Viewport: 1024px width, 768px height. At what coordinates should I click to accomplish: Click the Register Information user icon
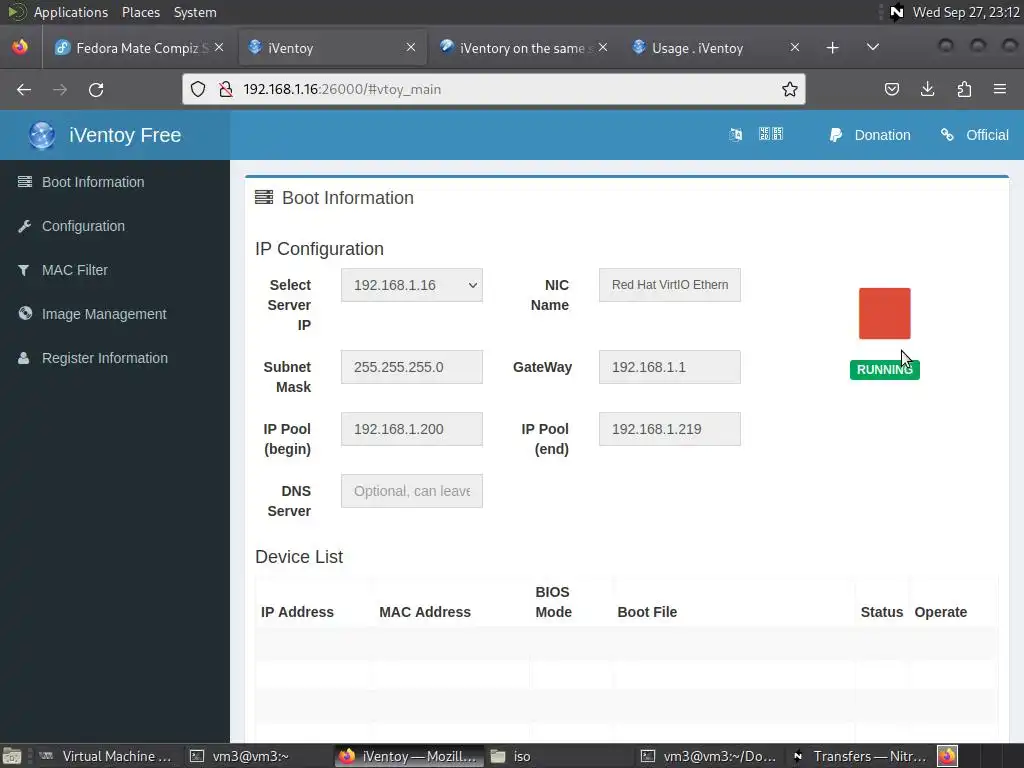pos(24,358)
